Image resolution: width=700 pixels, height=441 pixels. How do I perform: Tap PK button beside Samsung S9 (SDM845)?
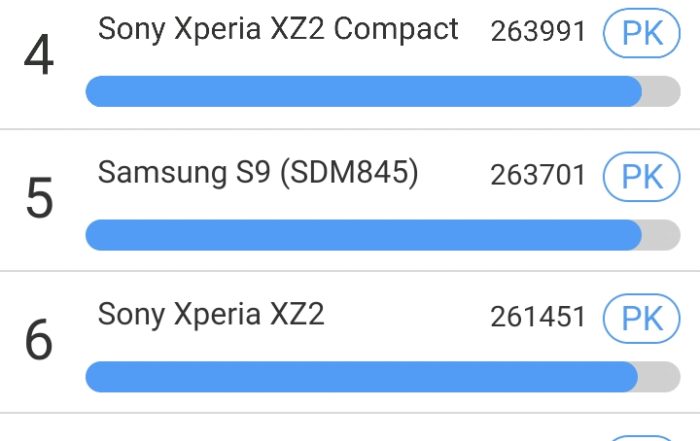[641, 176]
